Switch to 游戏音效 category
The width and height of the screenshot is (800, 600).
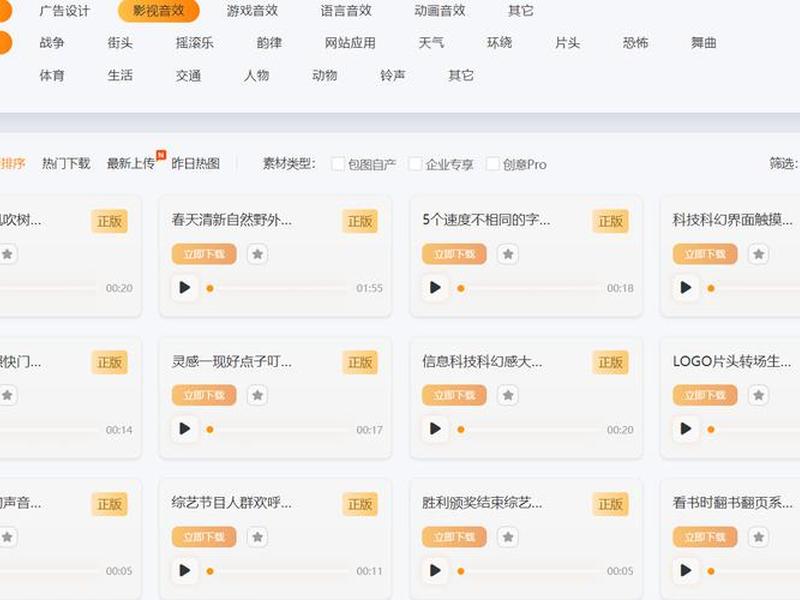[x=252, y=11]
